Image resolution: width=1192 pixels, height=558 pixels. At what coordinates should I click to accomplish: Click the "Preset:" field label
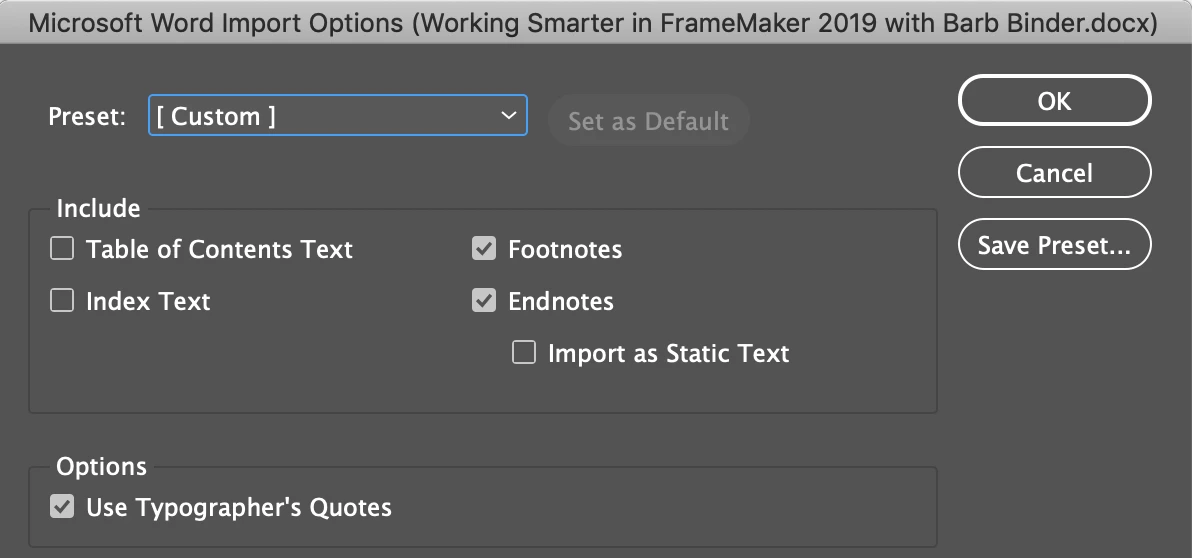(x=87, y=116)
